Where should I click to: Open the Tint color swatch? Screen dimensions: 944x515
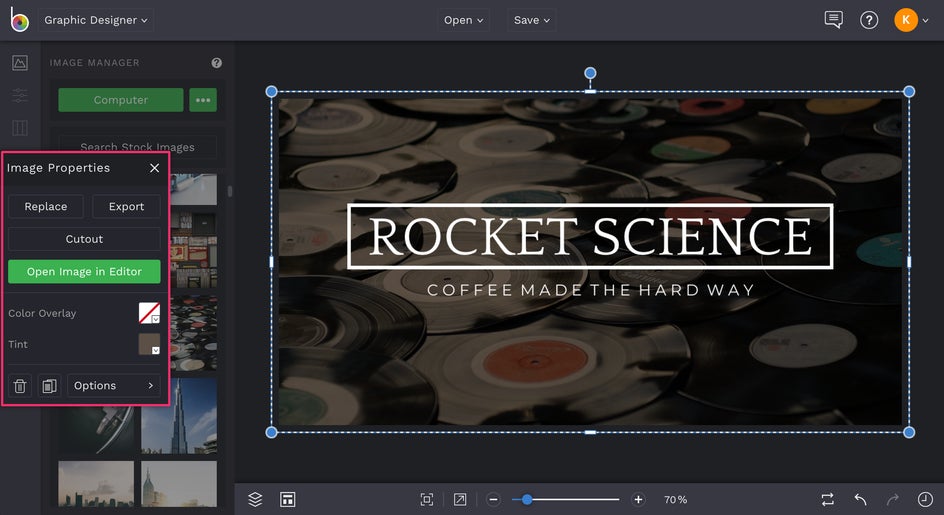(149, 344)
